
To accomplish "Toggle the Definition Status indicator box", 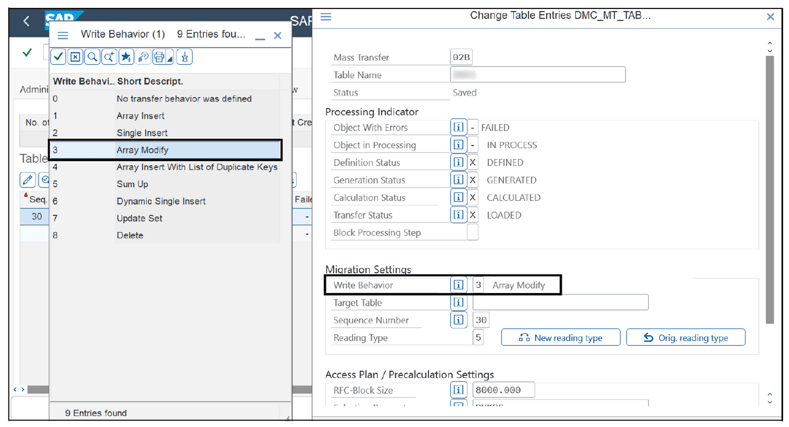I will click(473, 163).
